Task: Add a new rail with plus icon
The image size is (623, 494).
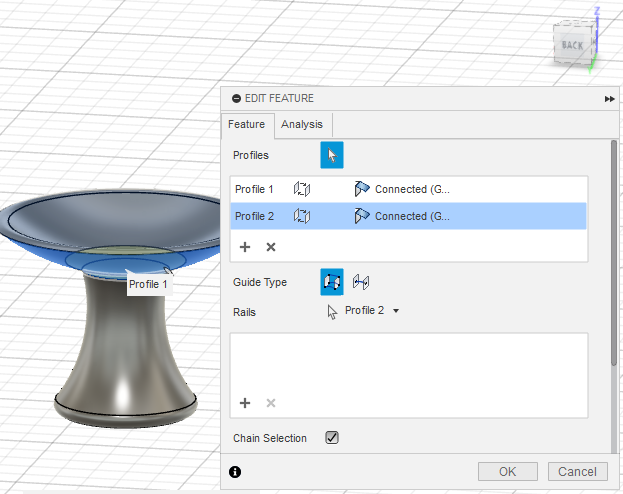Action: pyautogui.click(x=245, y=403)
